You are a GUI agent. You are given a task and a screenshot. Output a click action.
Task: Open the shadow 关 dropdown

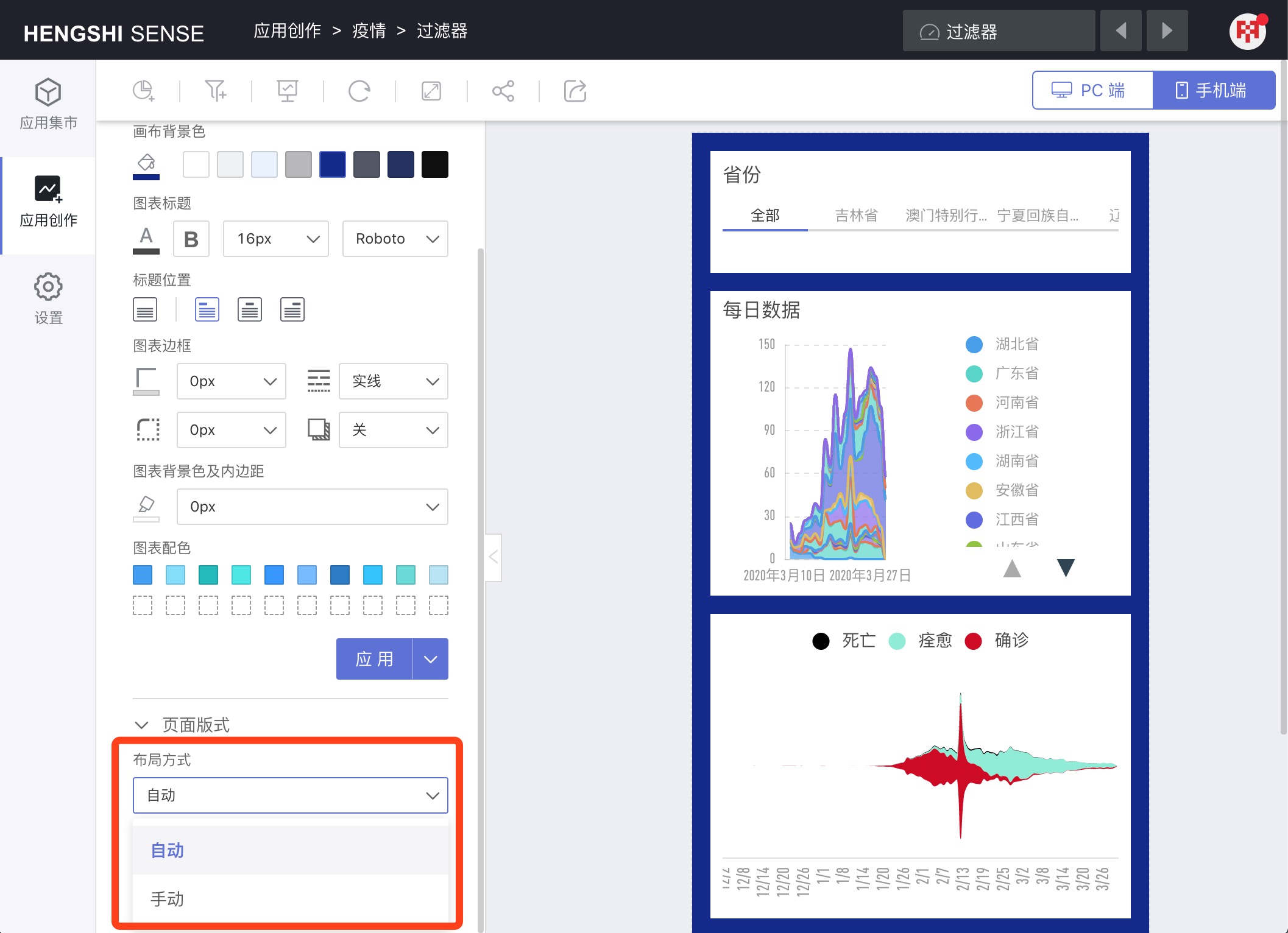(x=394, y=430)
